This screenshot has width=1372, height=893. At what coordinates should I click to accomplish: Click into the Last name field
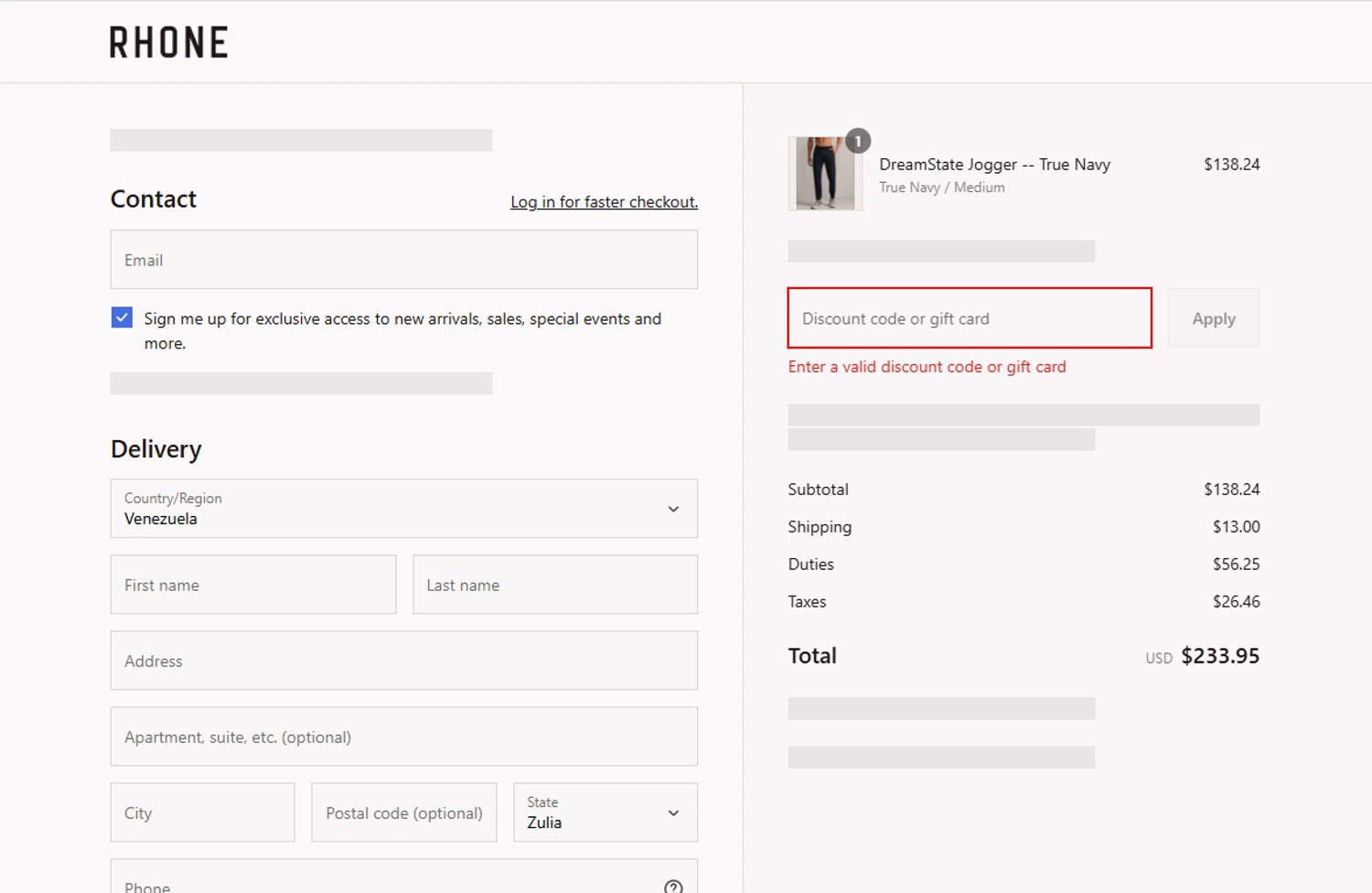(555, 585)
